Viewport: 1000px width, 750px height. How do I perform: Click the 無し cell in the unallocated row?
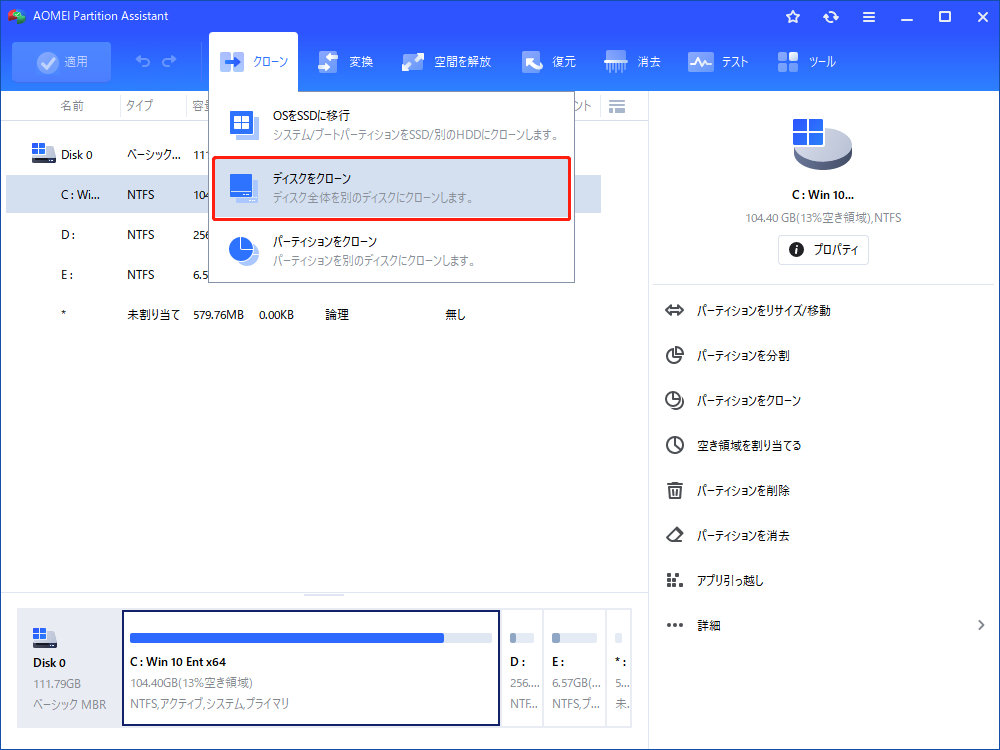(455, 314)
